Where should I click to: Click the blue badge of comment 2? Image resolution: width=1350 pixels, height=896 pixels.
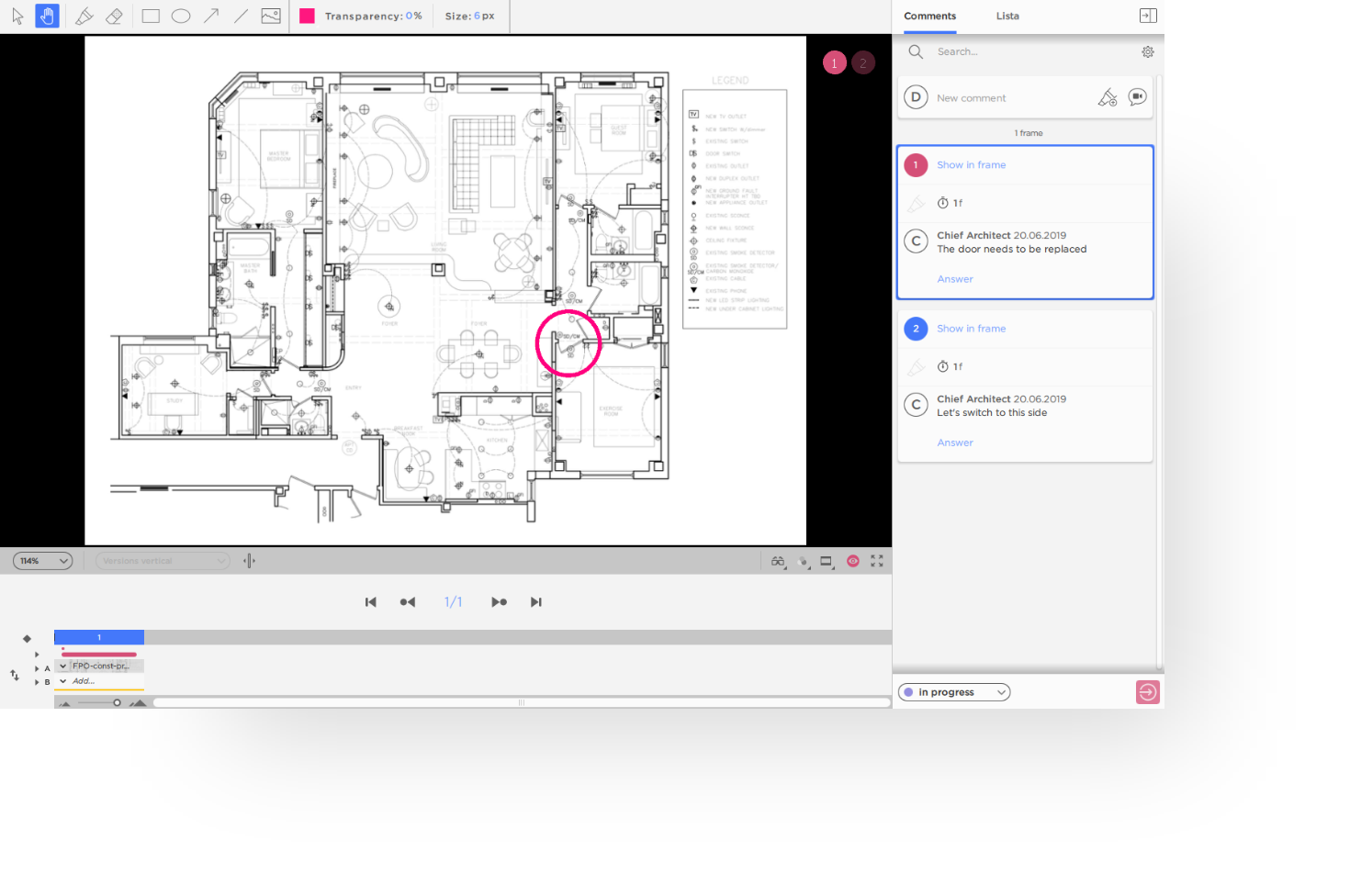(916, 329)
